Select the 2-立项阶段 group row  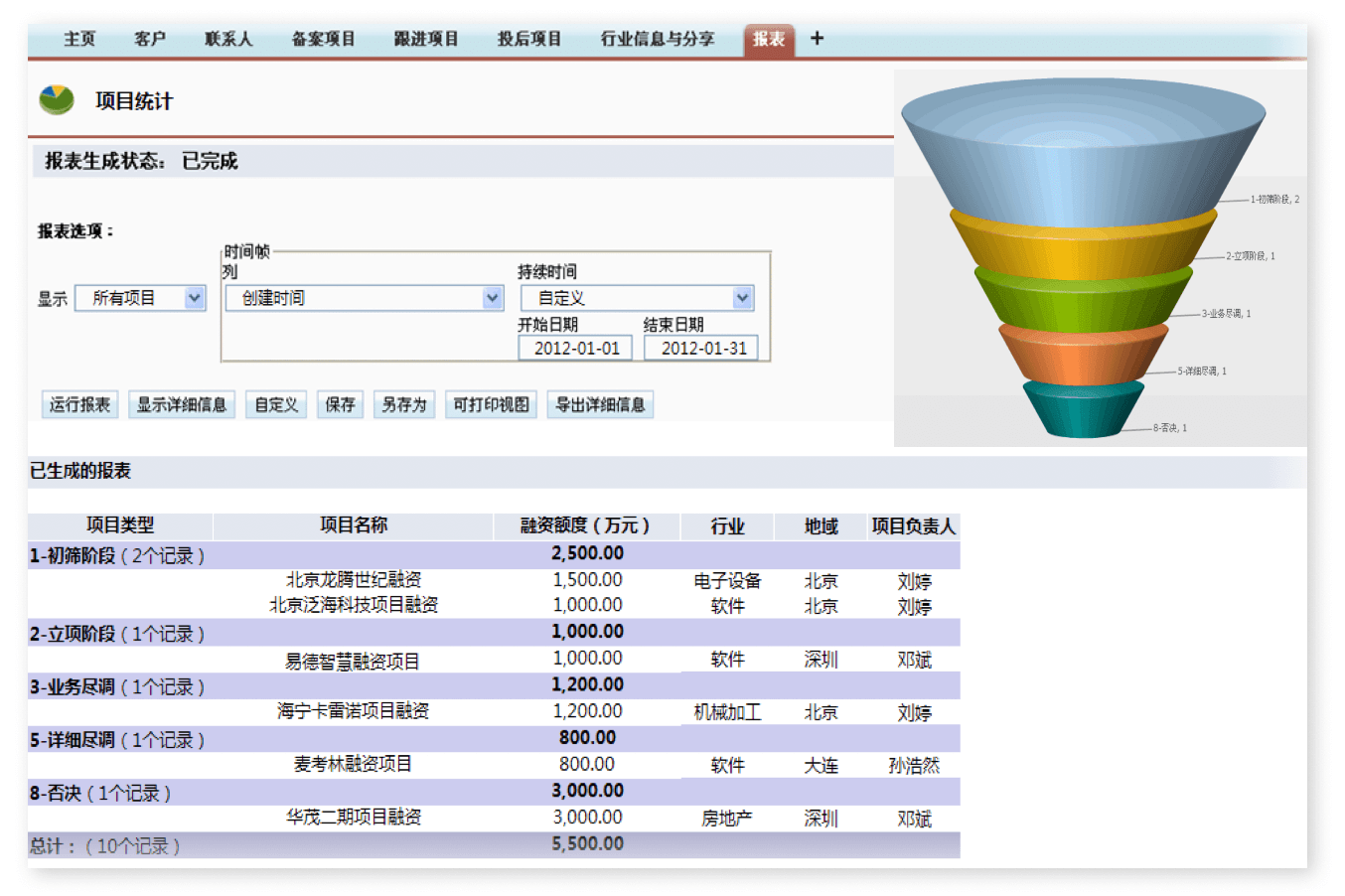[494, 633]
